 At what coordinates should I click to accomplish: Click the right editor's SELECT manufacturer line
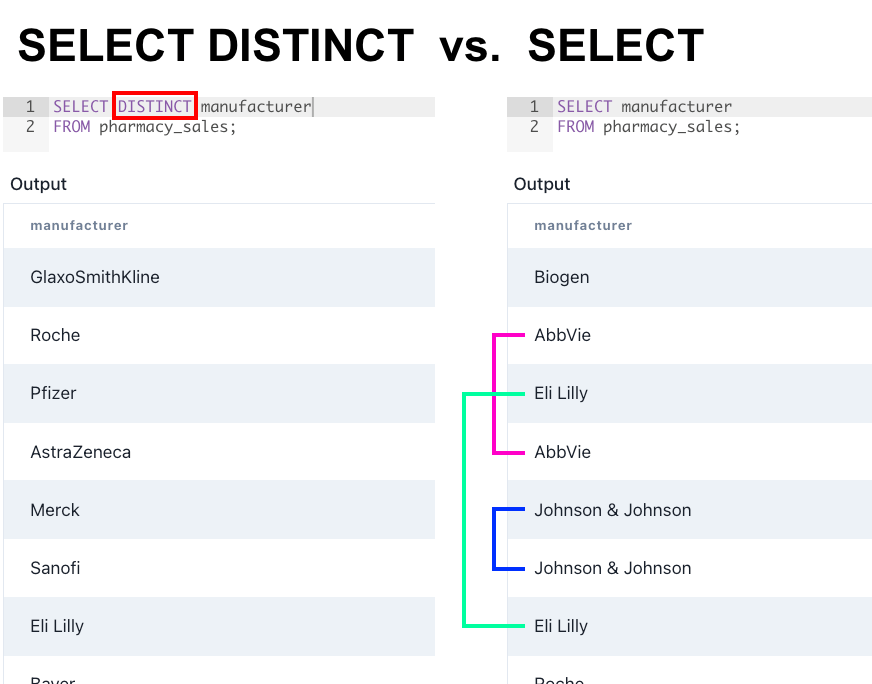[644, 106]
